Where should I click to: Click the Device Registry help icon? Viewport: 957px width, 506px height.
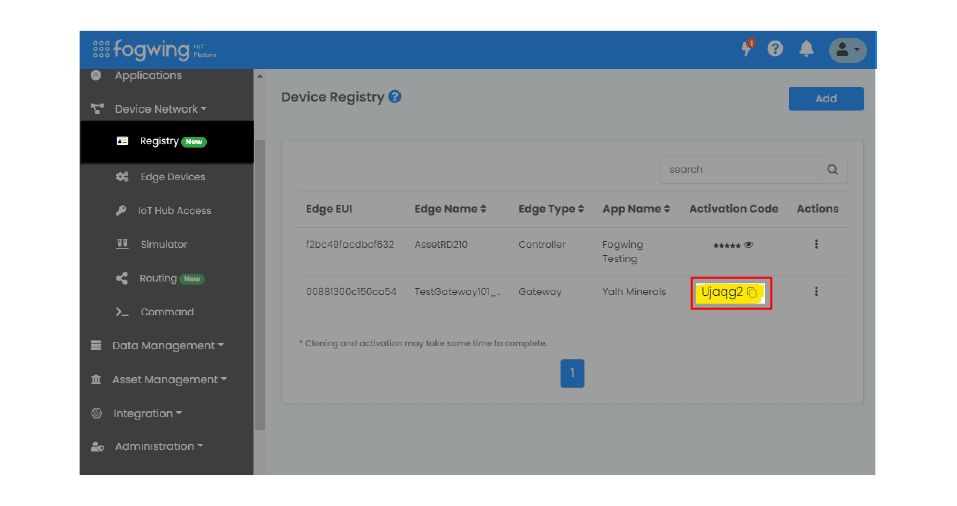pyautogui.click(x=395, y=96)
